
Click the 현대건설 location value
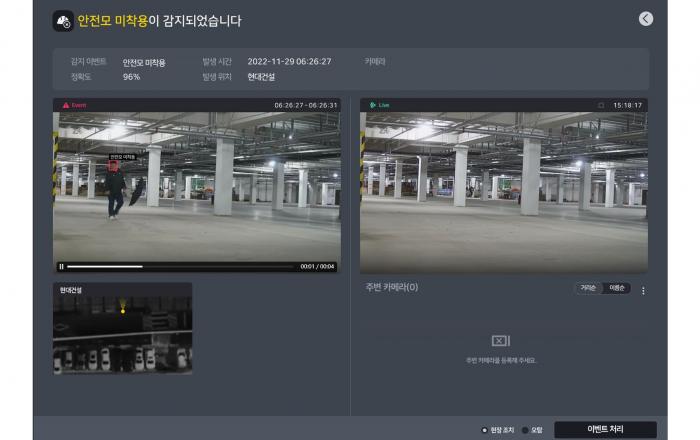pyautogui.click(x=261, y=76)
